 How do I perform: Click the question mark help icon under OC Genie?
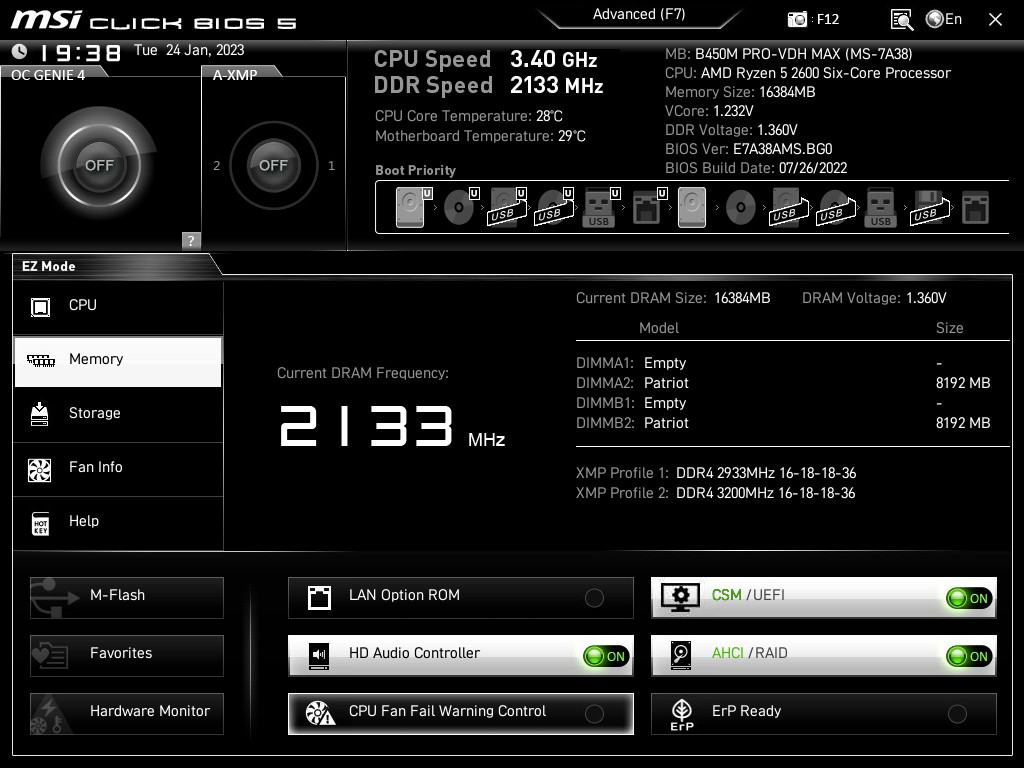pos(191,240)
